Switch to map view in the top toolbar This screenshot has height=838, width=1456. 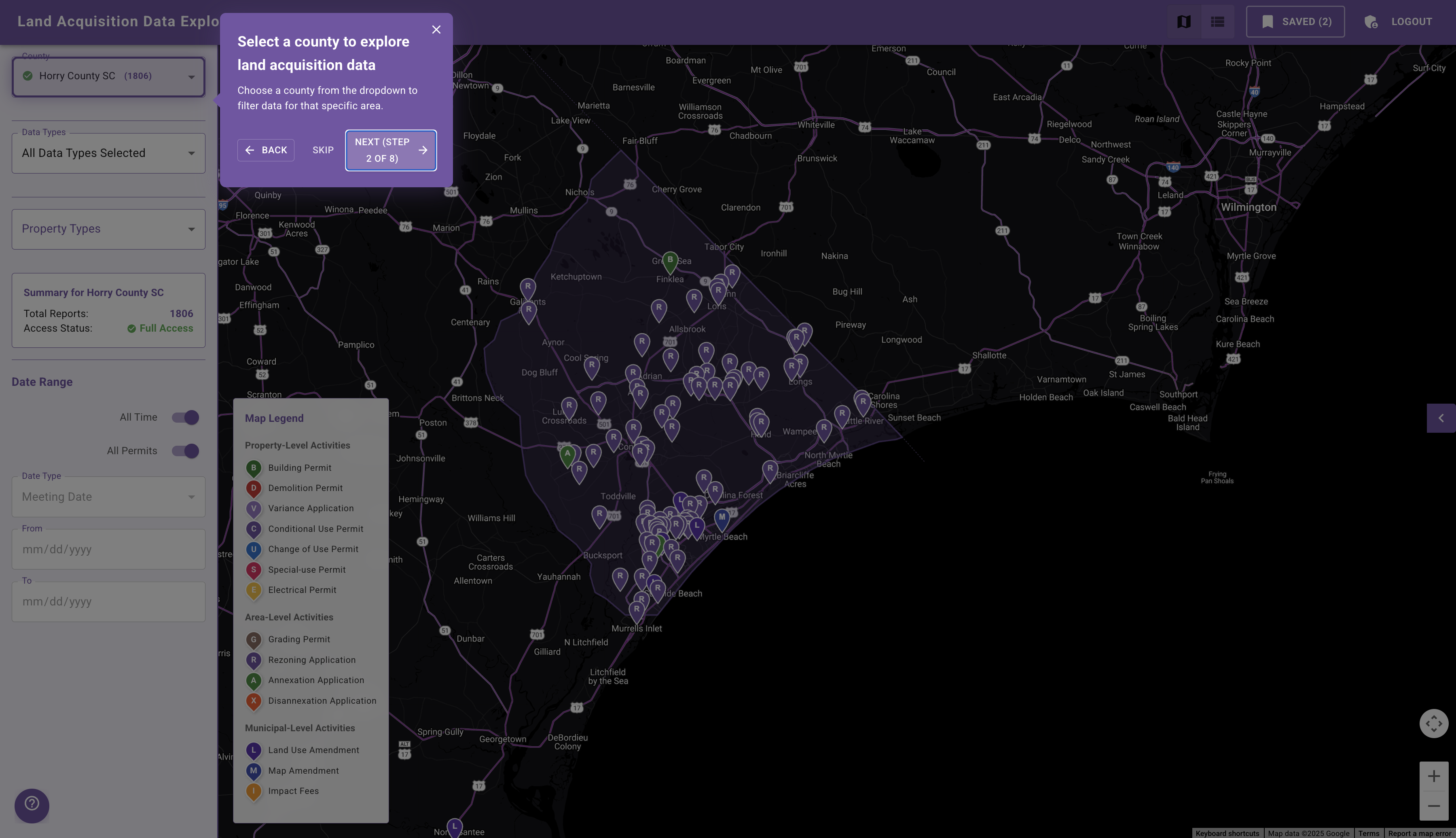click(1183, 21)
